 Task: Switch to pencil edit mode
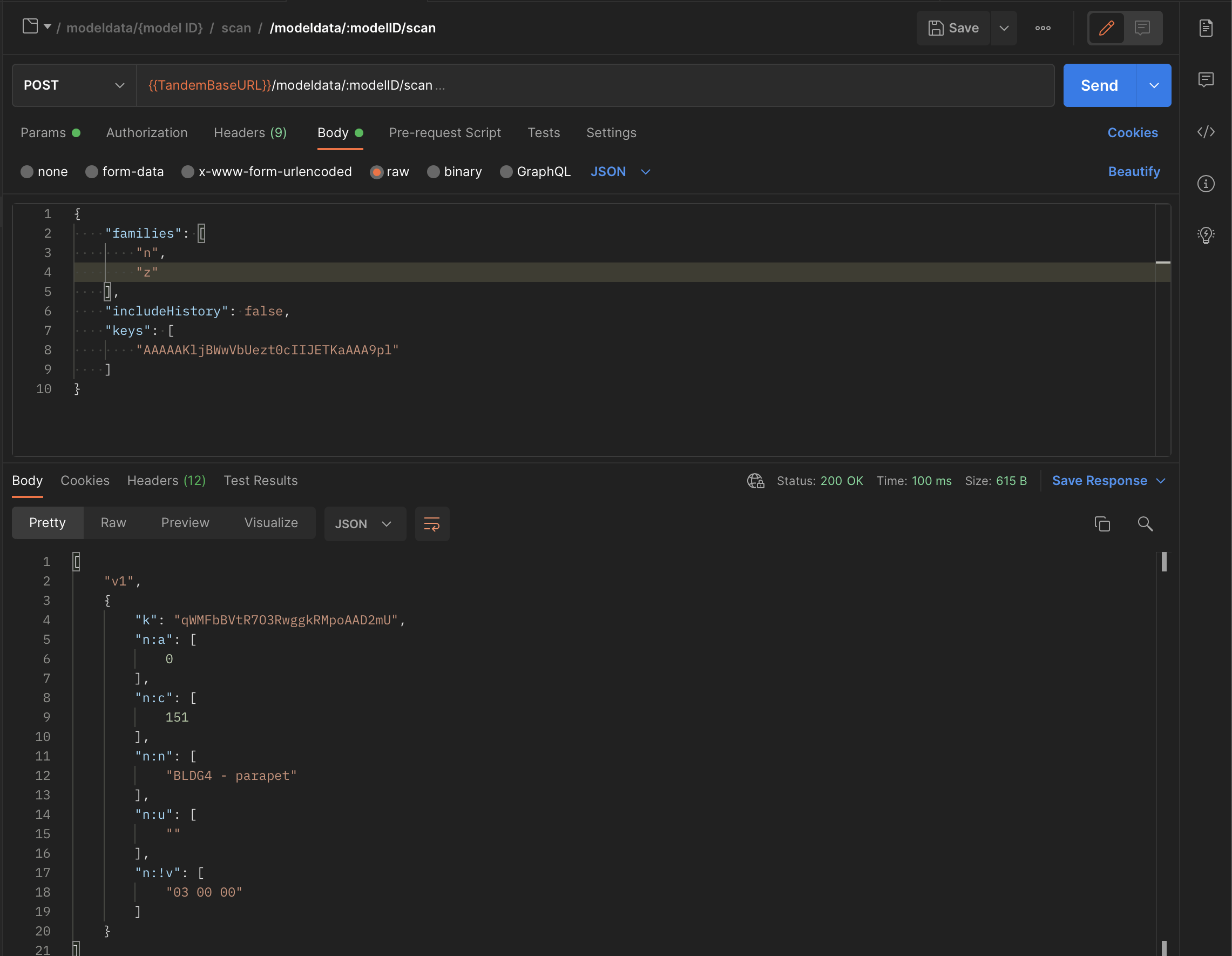coord(1106,28)
